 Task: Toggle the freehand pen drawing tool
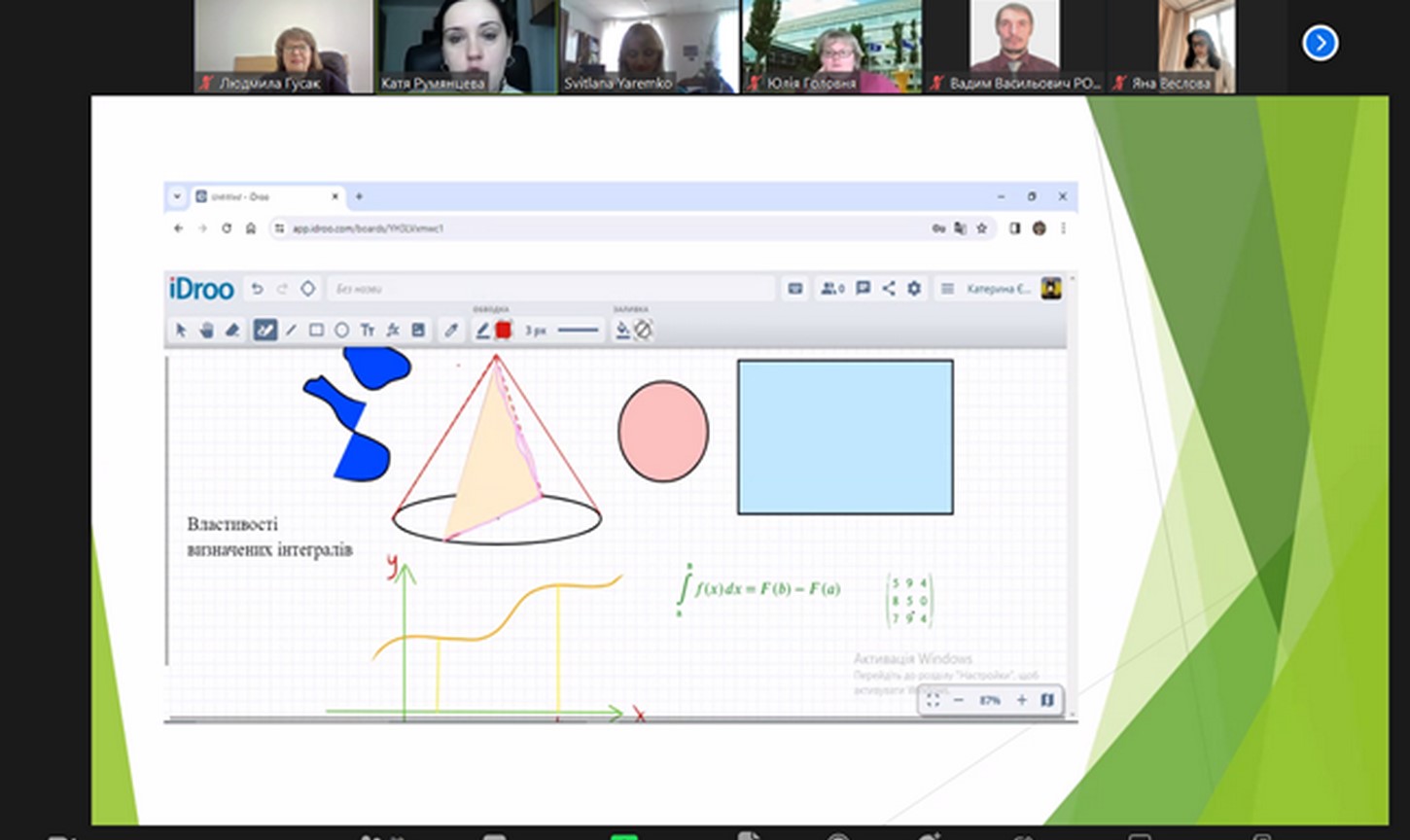(x=264, y=331)
